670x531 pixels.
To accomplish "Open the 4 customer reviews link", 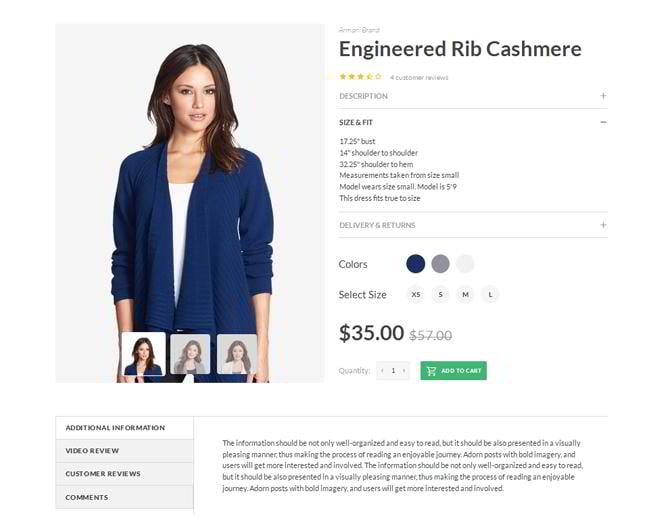I will pyautogui.click(x=419, y=77).
